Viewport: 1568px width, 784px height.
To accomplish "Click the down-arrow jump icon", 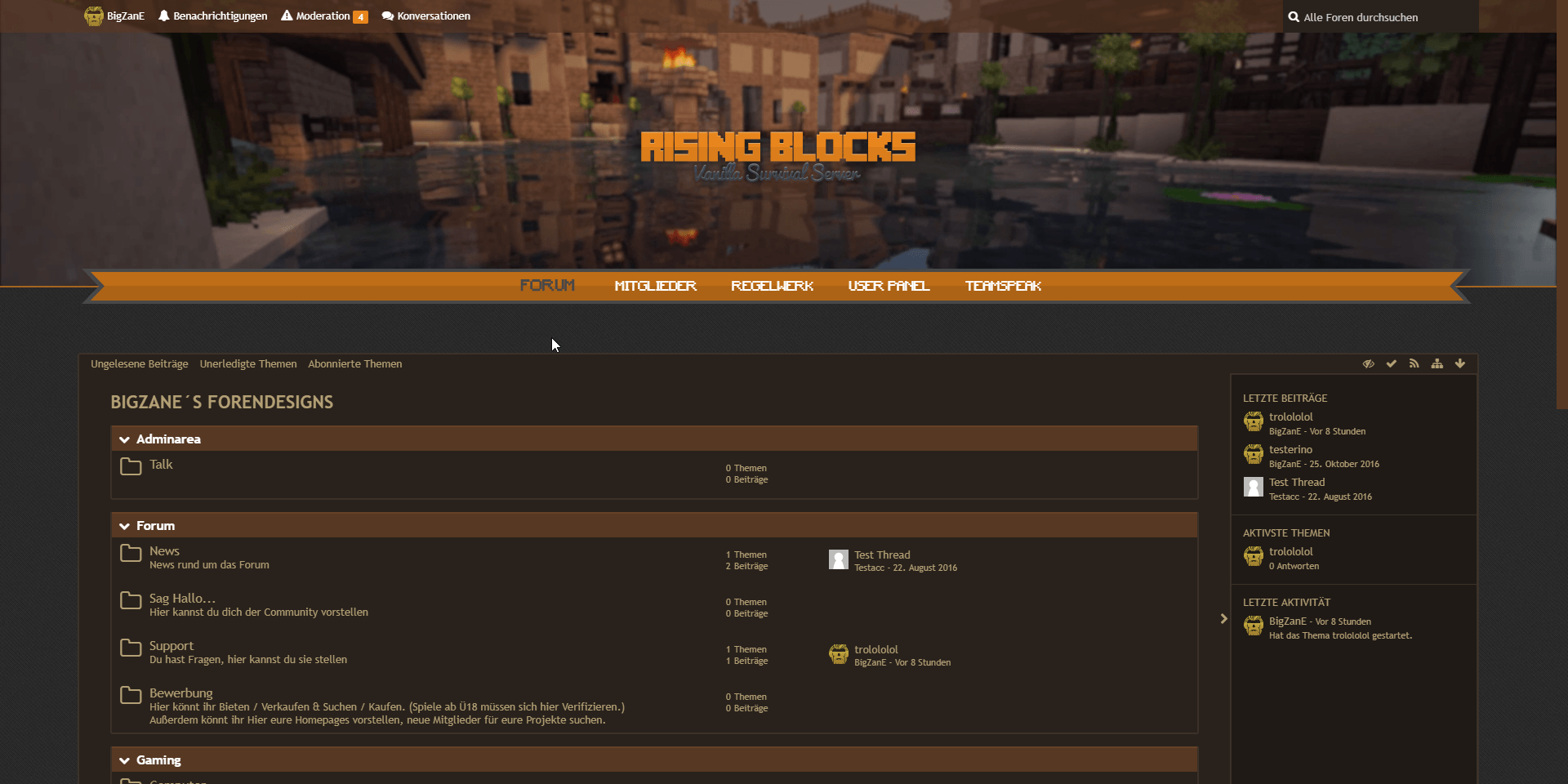I will pyautogui.click(x=1460, y=363).
